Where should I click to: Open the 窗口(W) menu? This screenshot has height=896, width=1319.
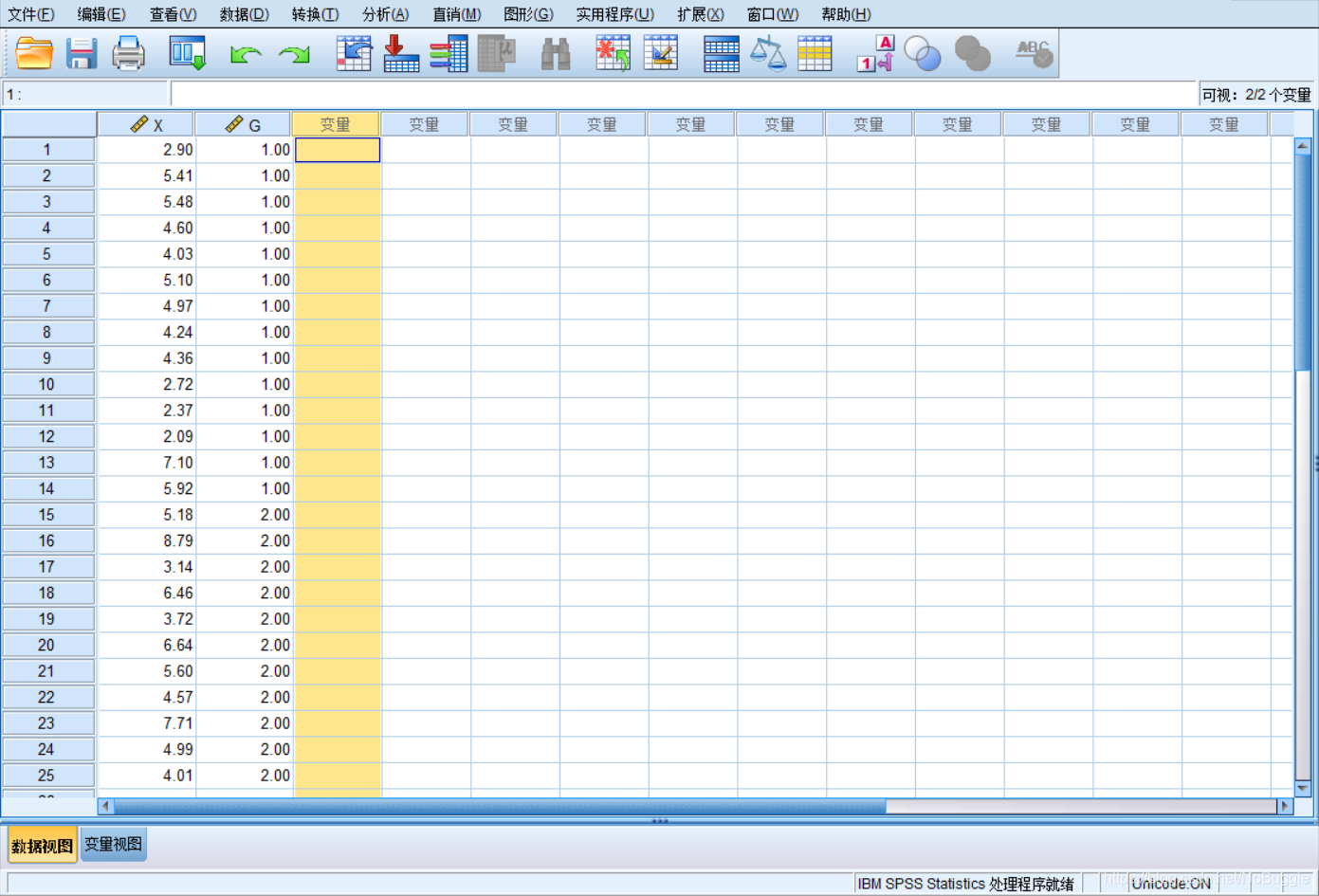[773, 14]
